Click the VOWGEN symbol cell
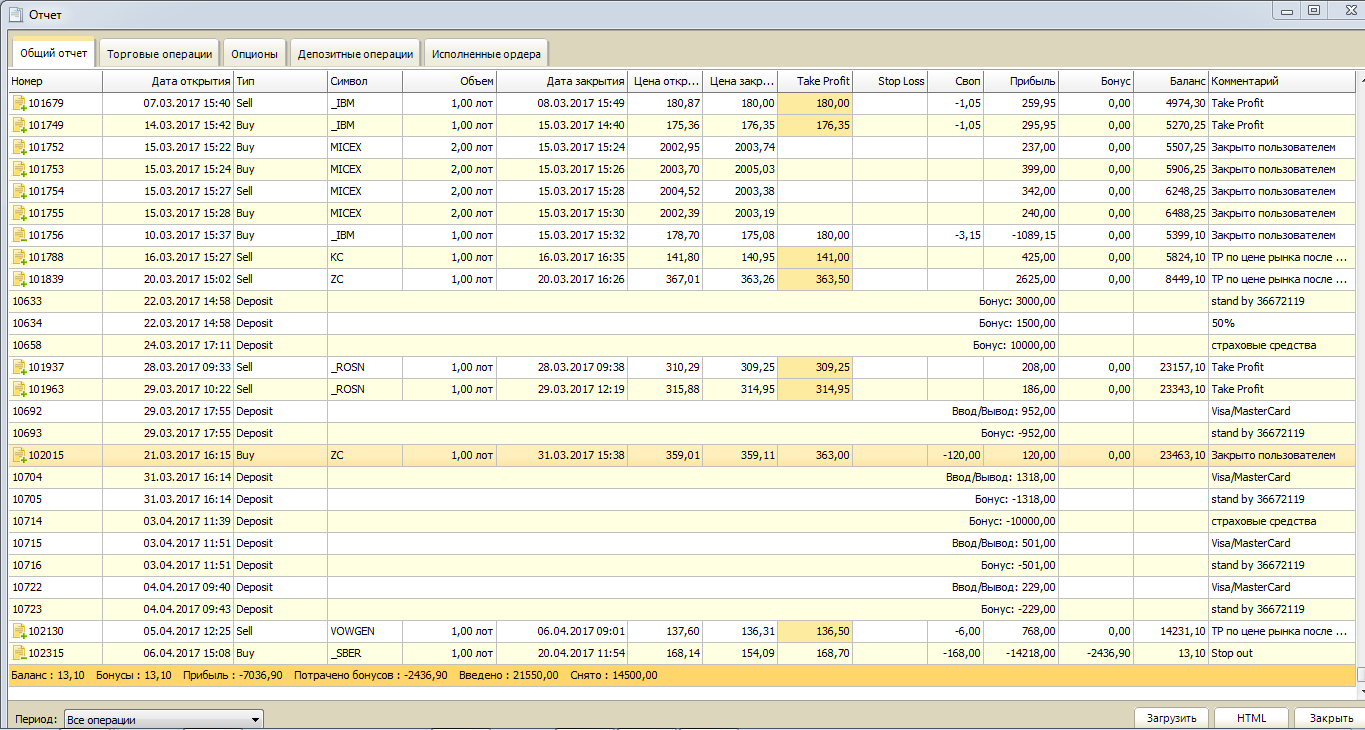Image resolution: width=1365 pixels, height=730 pixels. [x=365, y=631]
